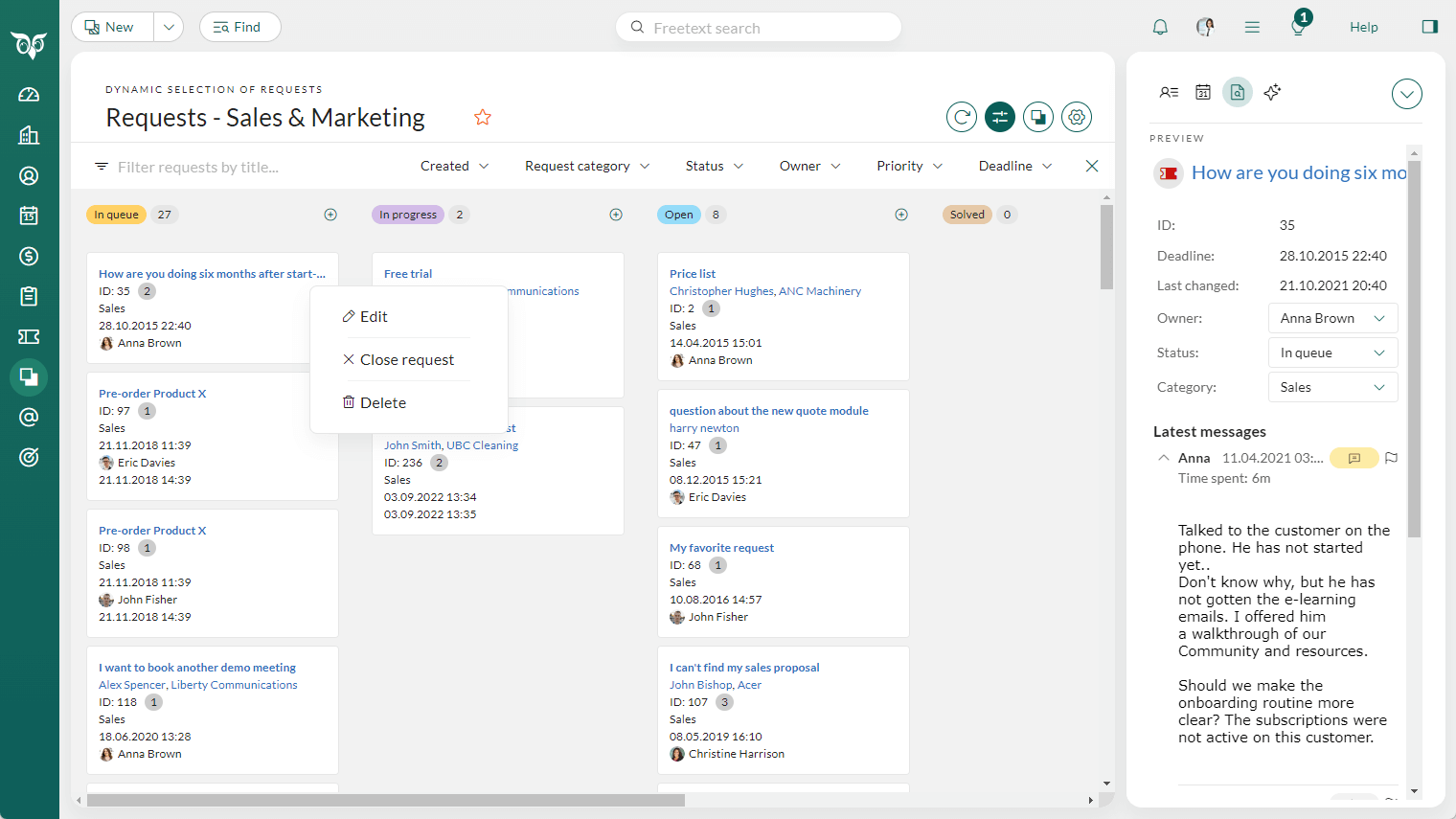
Task: Open the request titled Price list
Action: click(692, 273)
